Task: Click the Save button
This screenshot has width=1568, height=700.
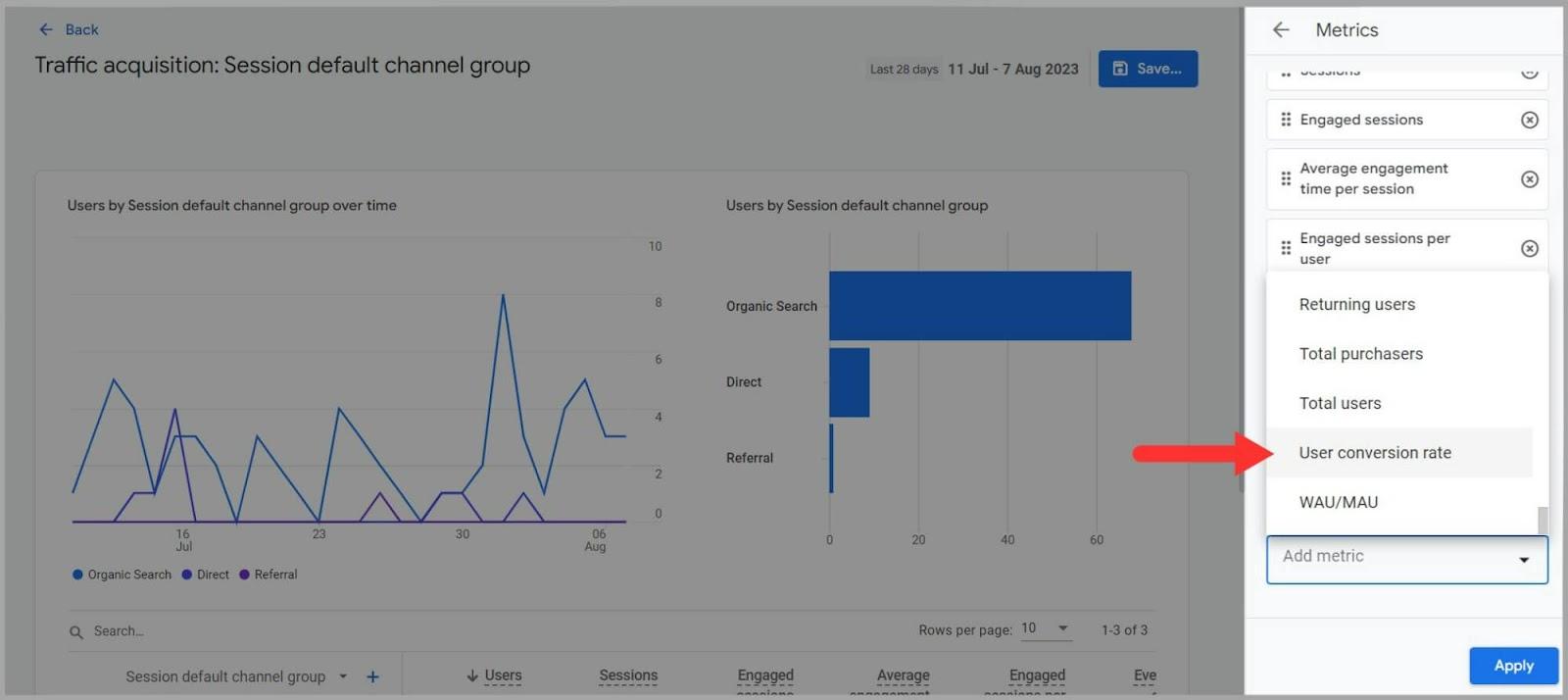Action: pos(1148,69)
